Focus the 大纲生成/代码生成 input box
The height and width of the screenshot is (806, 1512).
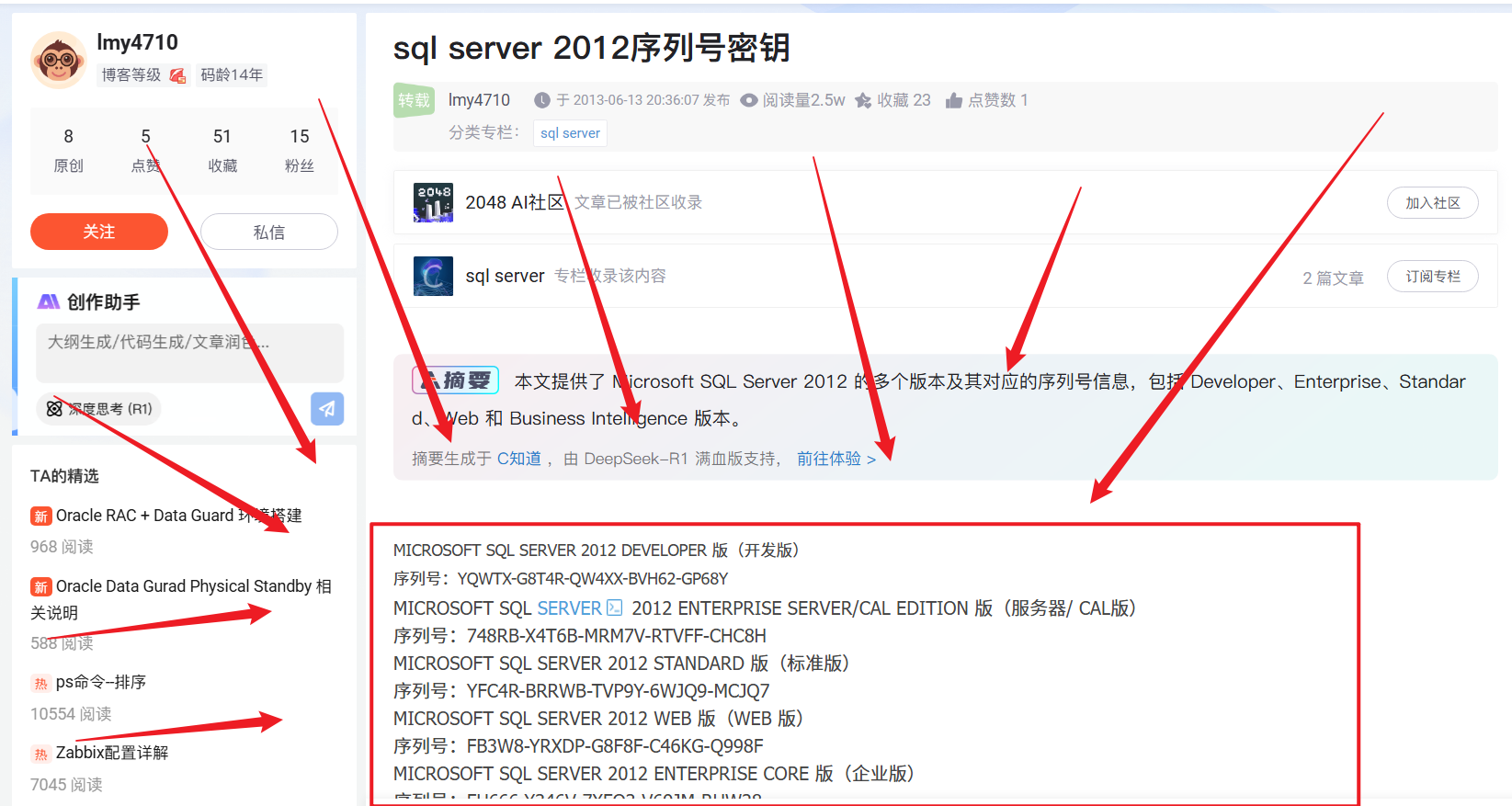coord(189,352)
